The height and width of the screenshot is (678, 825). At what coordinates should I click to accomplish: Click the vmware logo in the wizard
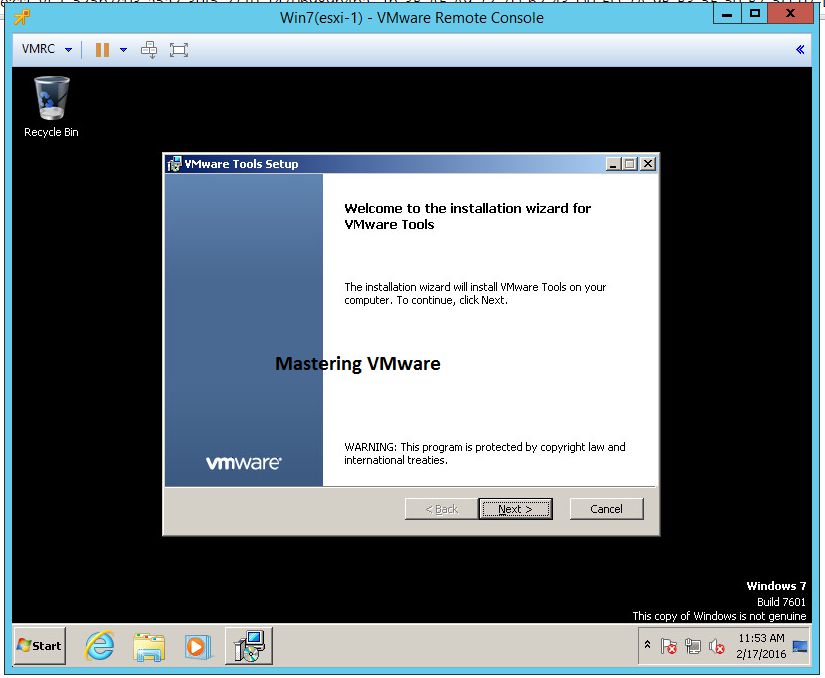coord(244,462)
